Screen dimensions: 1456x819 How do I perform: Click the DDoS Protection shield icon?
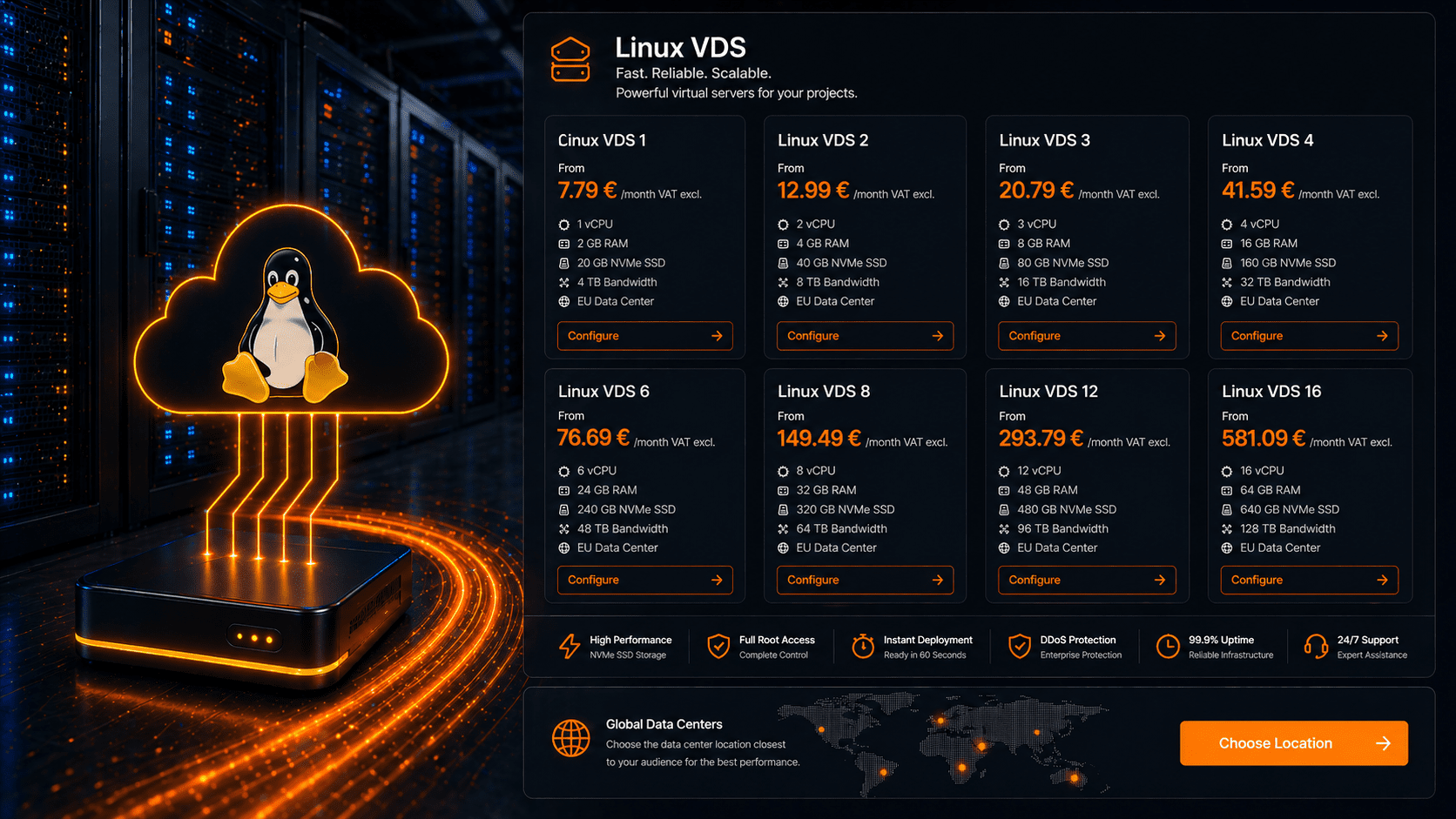[1020, 646]
